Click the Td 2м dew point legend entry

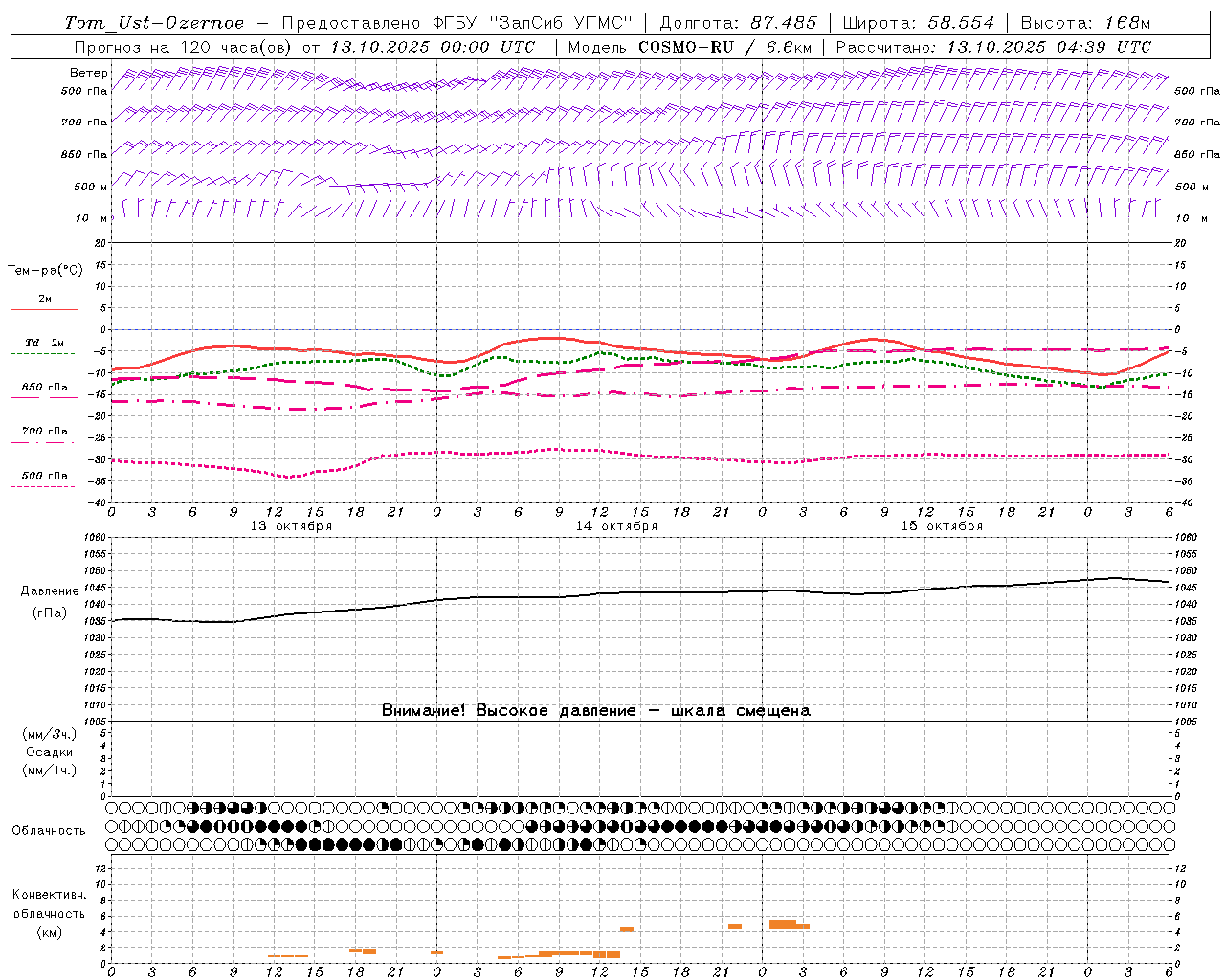(x=44, y=343)
